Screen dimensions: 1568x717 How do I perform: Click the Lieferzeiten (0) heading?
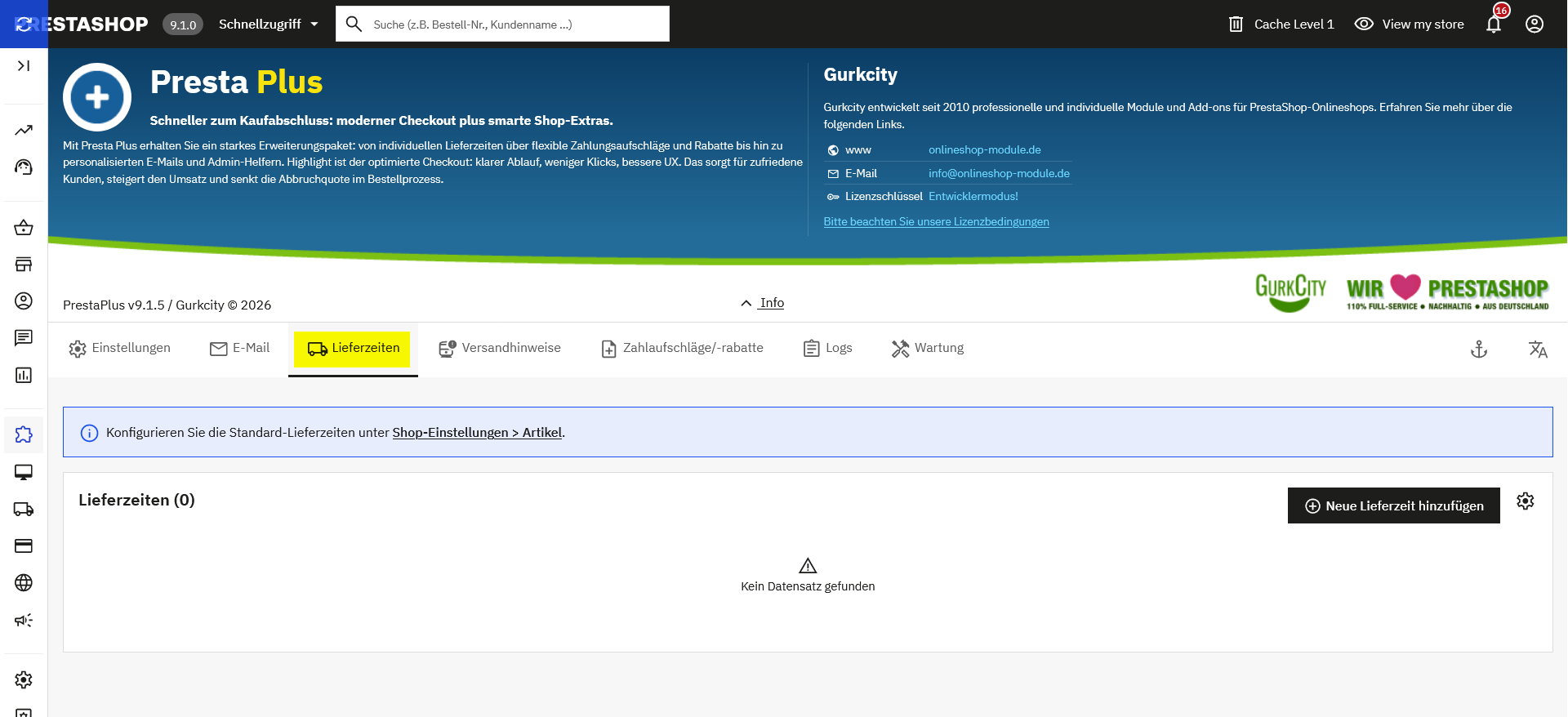(x=136, y=500)
